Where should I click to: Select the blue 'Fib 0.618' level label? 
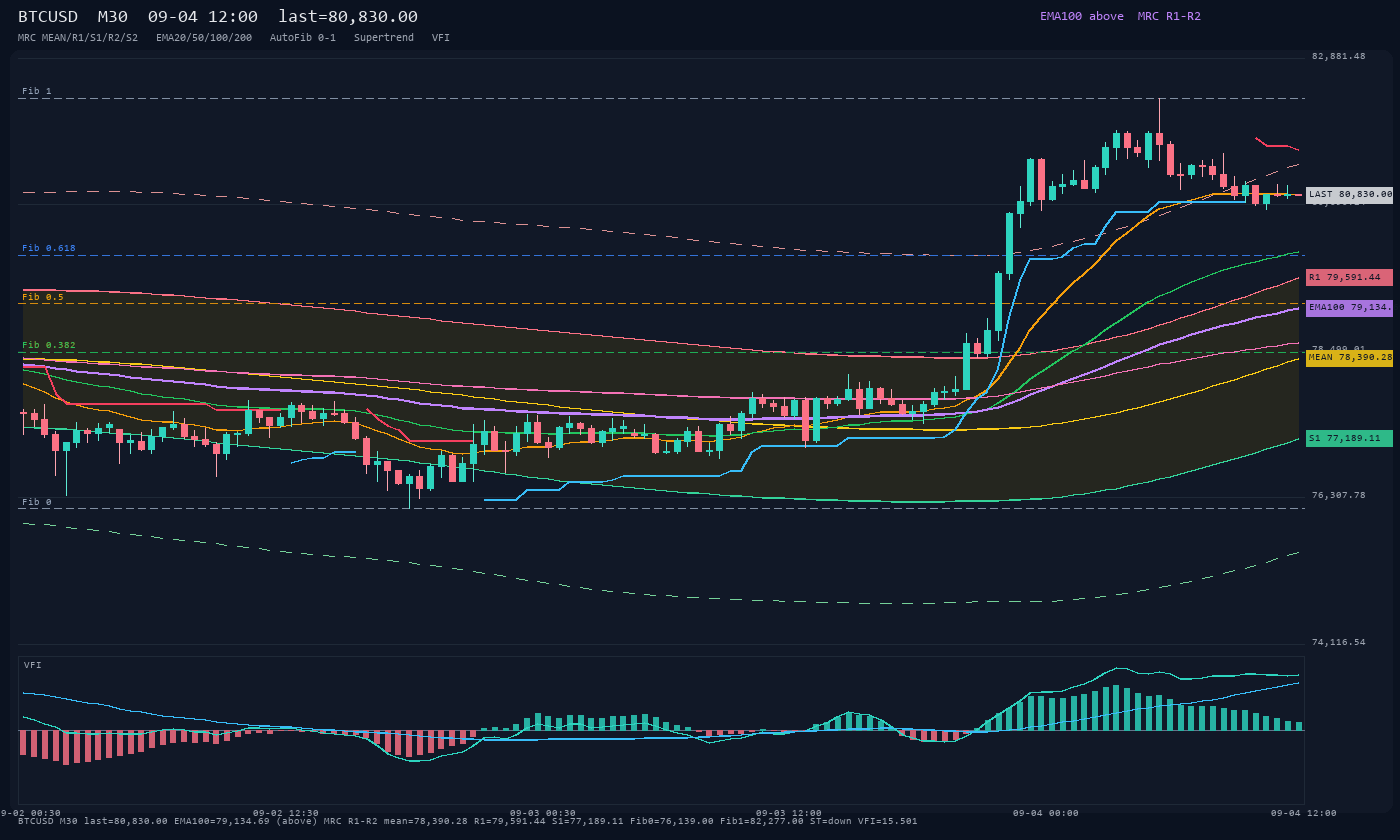pos(49,248)
